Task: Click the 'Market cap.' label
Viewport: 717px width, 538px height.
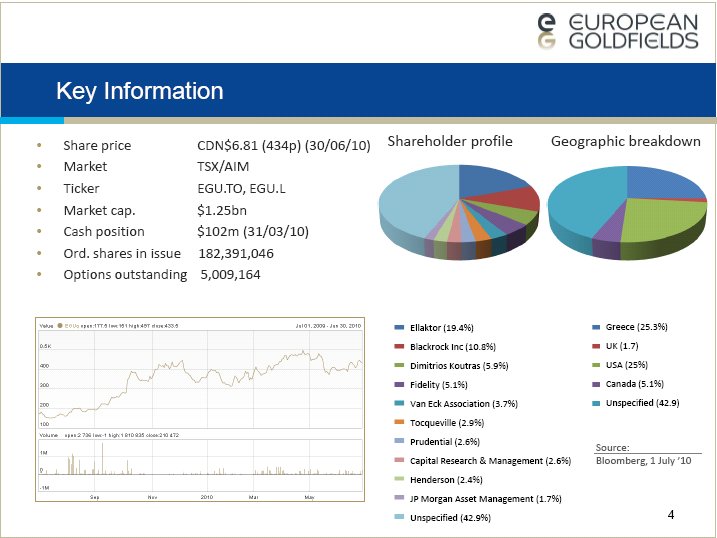Action: [x=99, y=210]
